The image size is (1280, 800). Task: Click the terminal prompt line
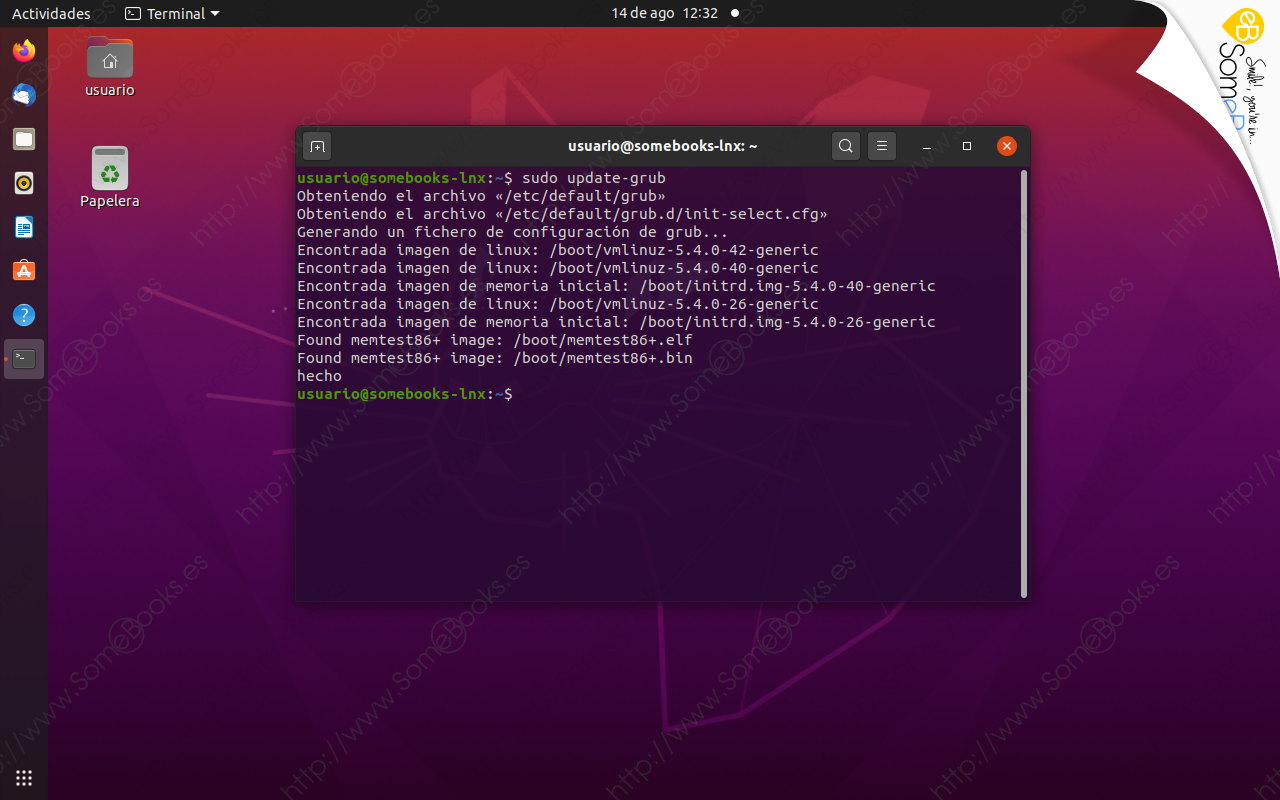point(515,394)
